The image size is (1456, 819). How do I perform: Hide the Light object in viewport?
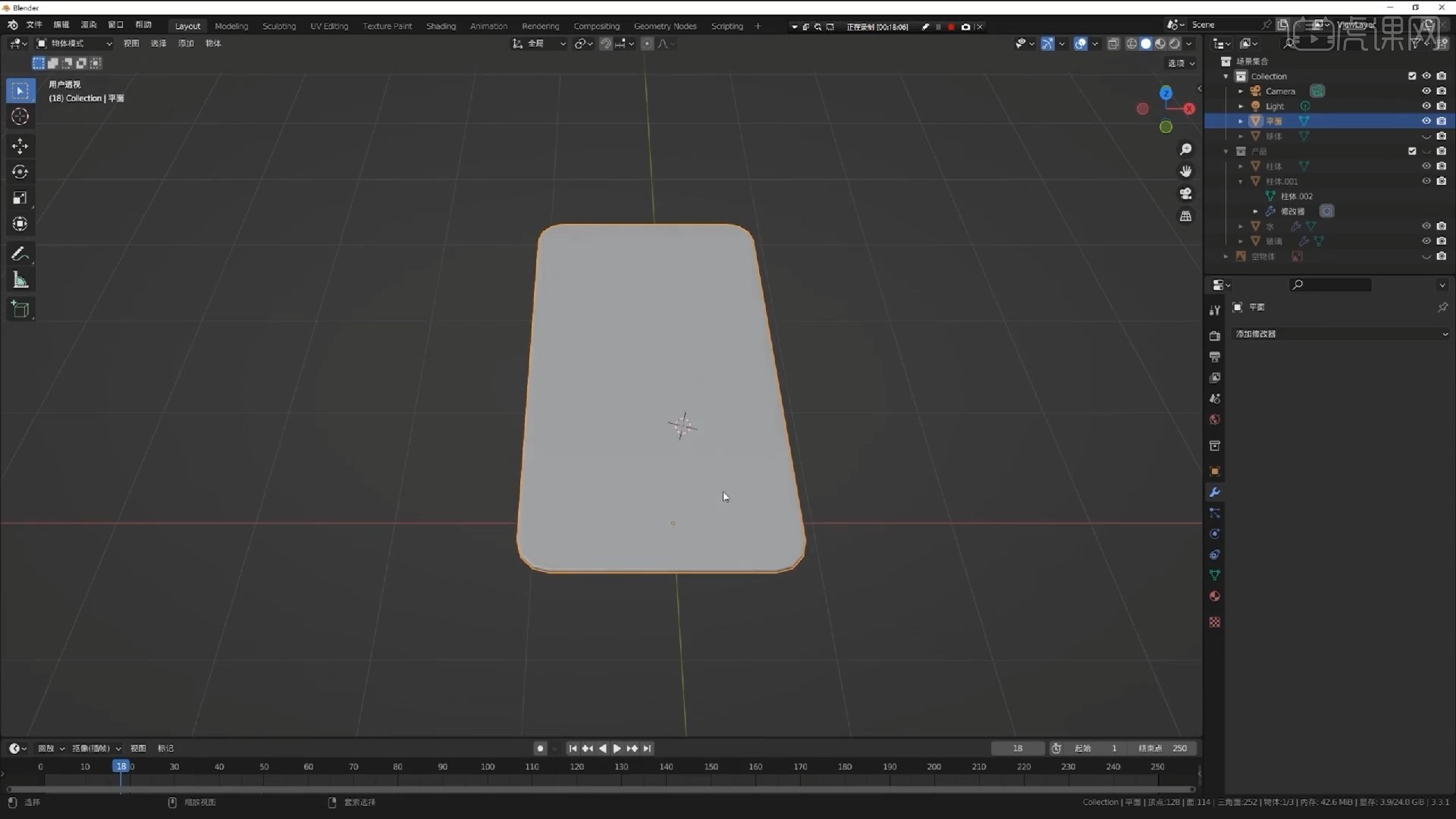(1426, 106)
